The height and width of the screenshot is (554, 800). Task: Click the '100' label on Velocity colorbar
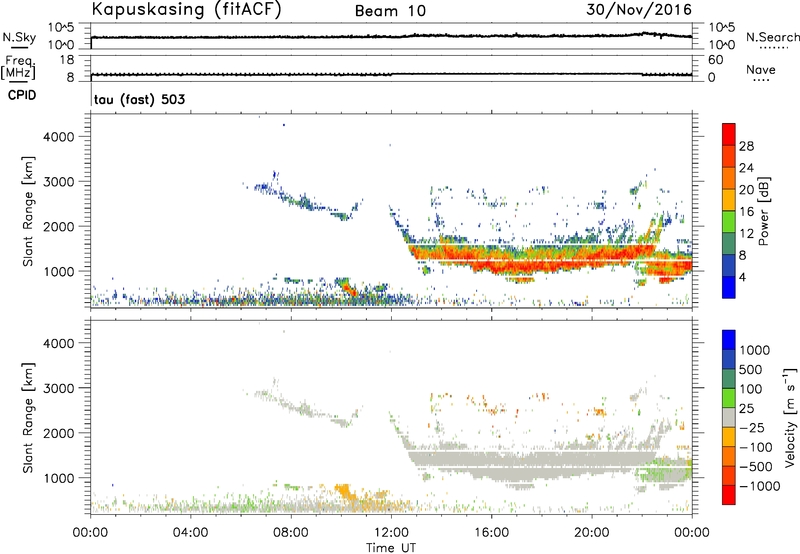751,389
